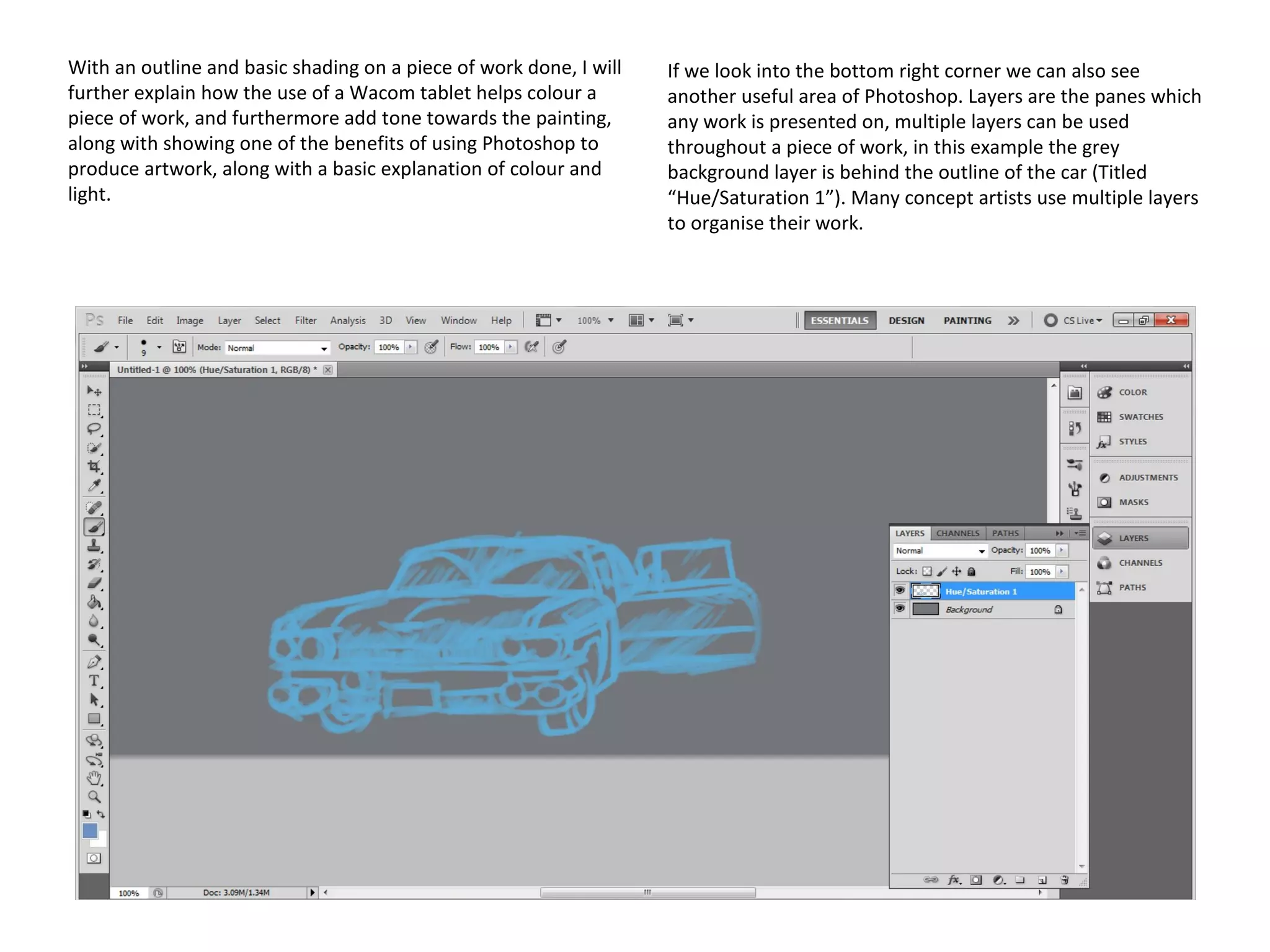Switch to the Design workspace
This screenshot has width=1270, height=952.
point(907,320)
